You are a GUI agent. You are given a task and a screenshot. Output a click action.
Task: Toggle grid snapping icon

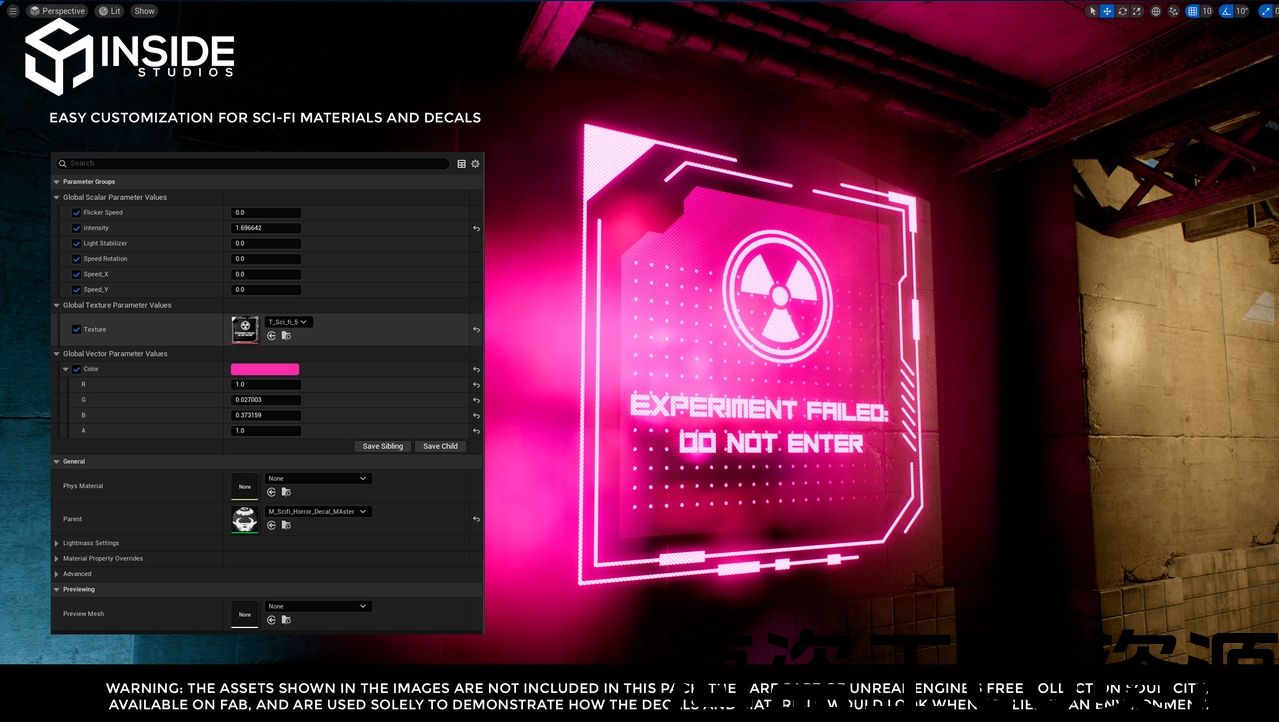1192,11
